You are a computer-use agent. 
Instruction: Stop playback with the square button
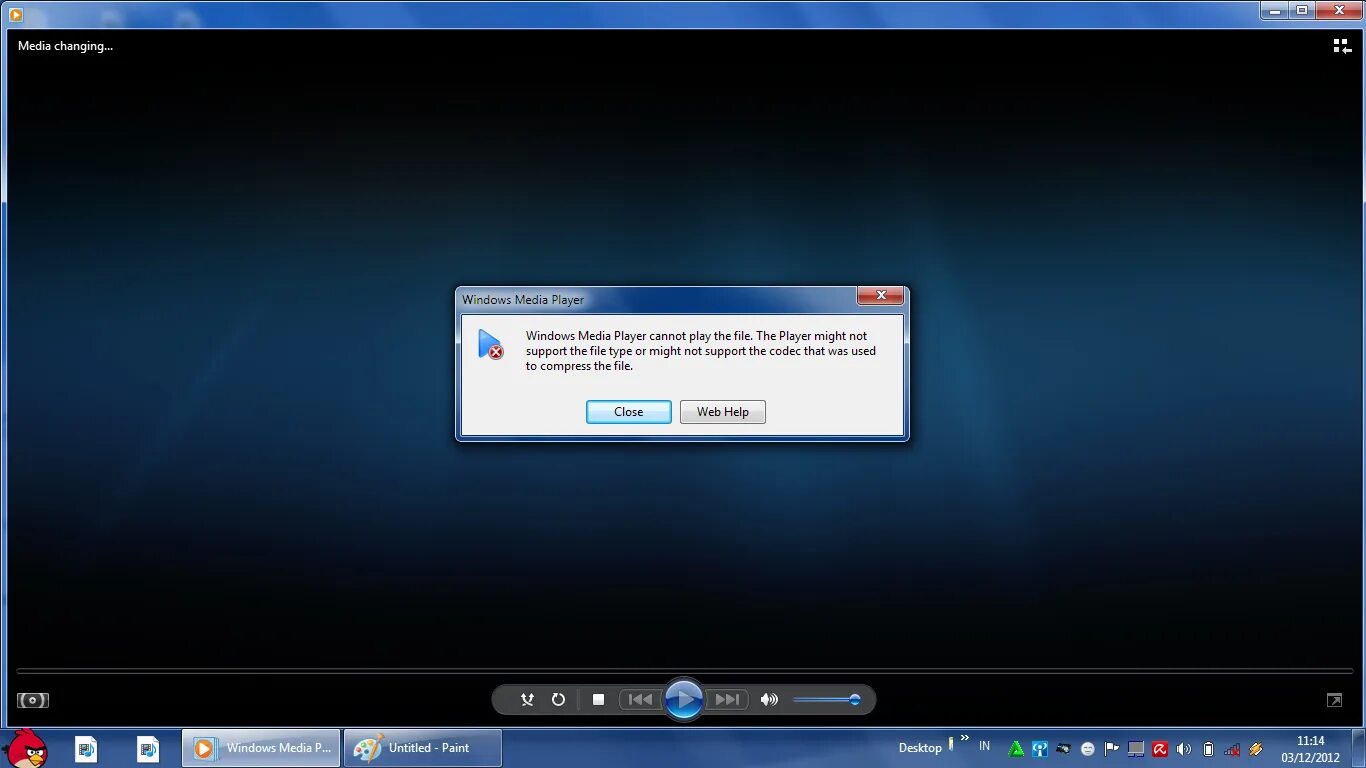pos(598,700)
